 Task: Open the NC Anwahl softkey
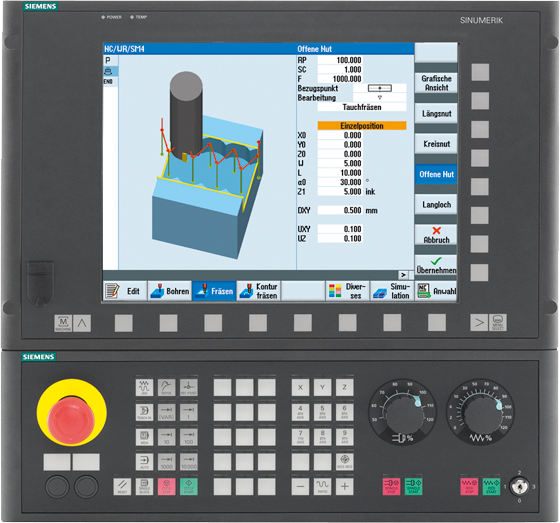(x=436, y=291)
